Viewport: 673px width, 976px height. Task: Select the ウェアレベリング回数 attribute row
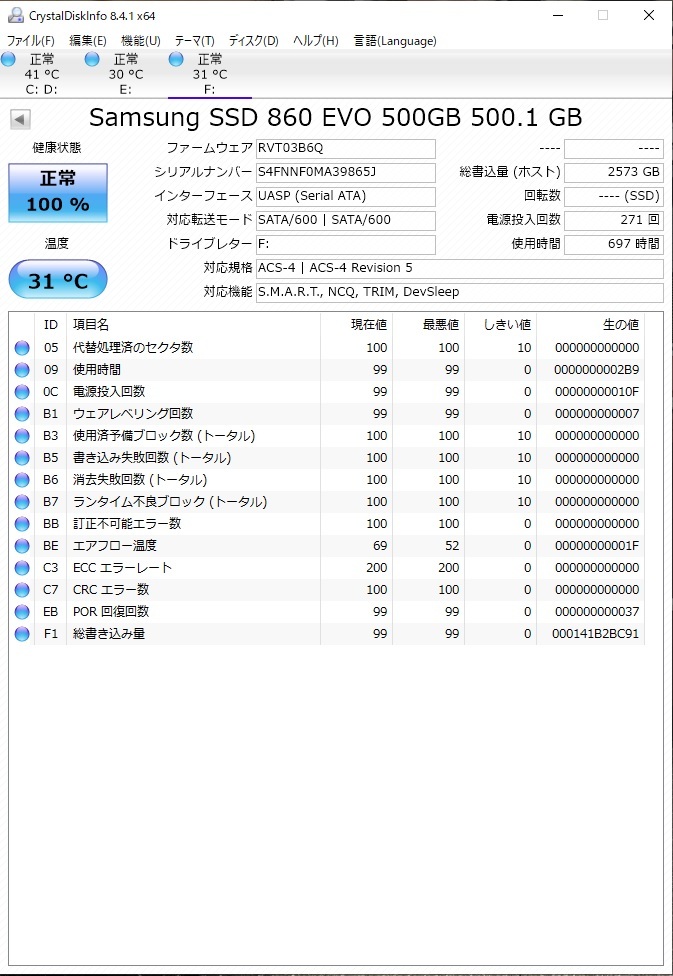coord(327,414)
